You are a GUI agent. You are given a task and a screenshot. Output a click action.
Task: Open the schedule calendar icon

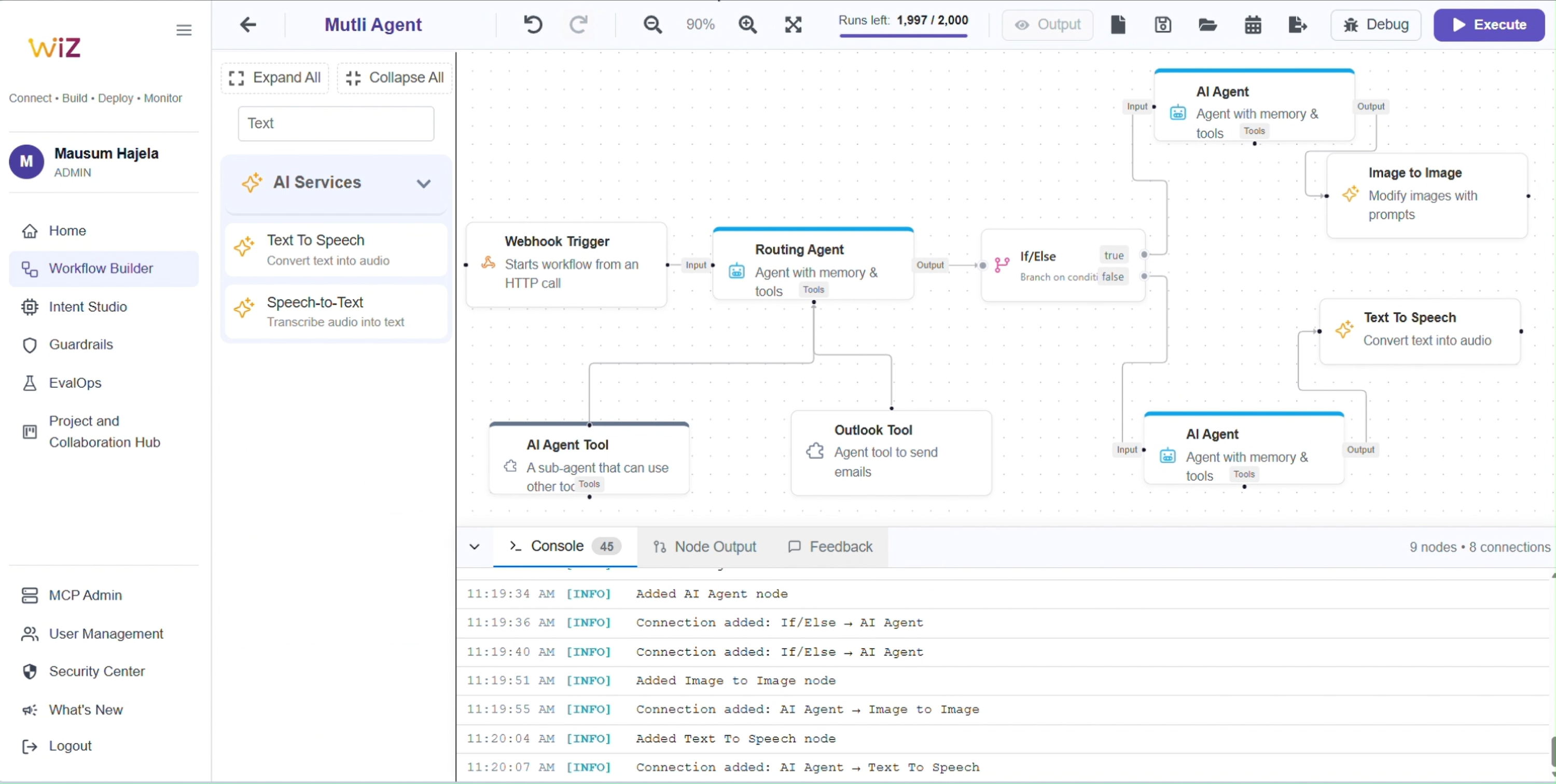click(1252, 25)
